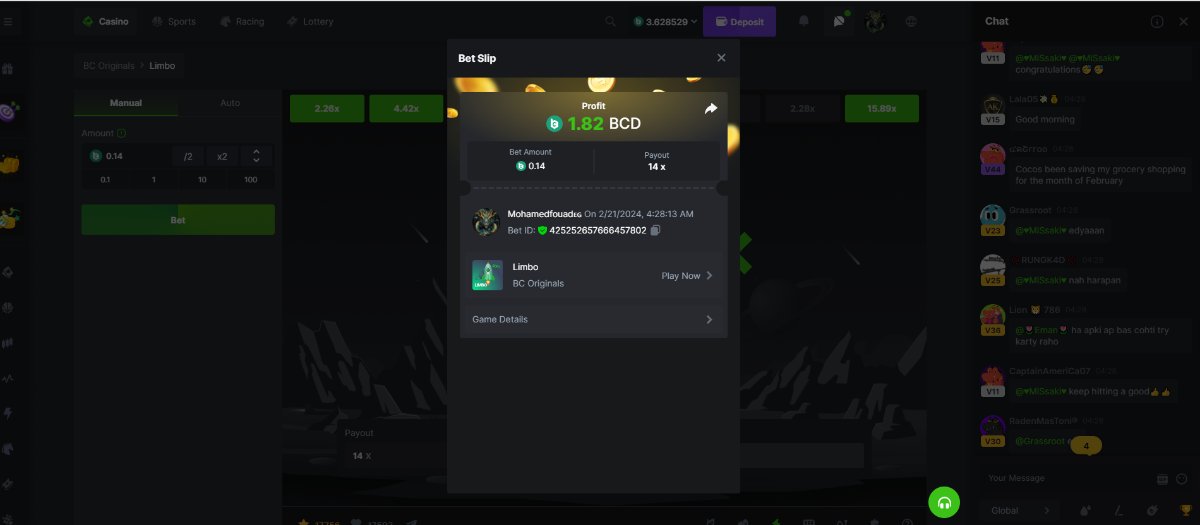The width and height of the screenshot is (1200, 525).
Task: Change language via globe icon
Action: 911,21
